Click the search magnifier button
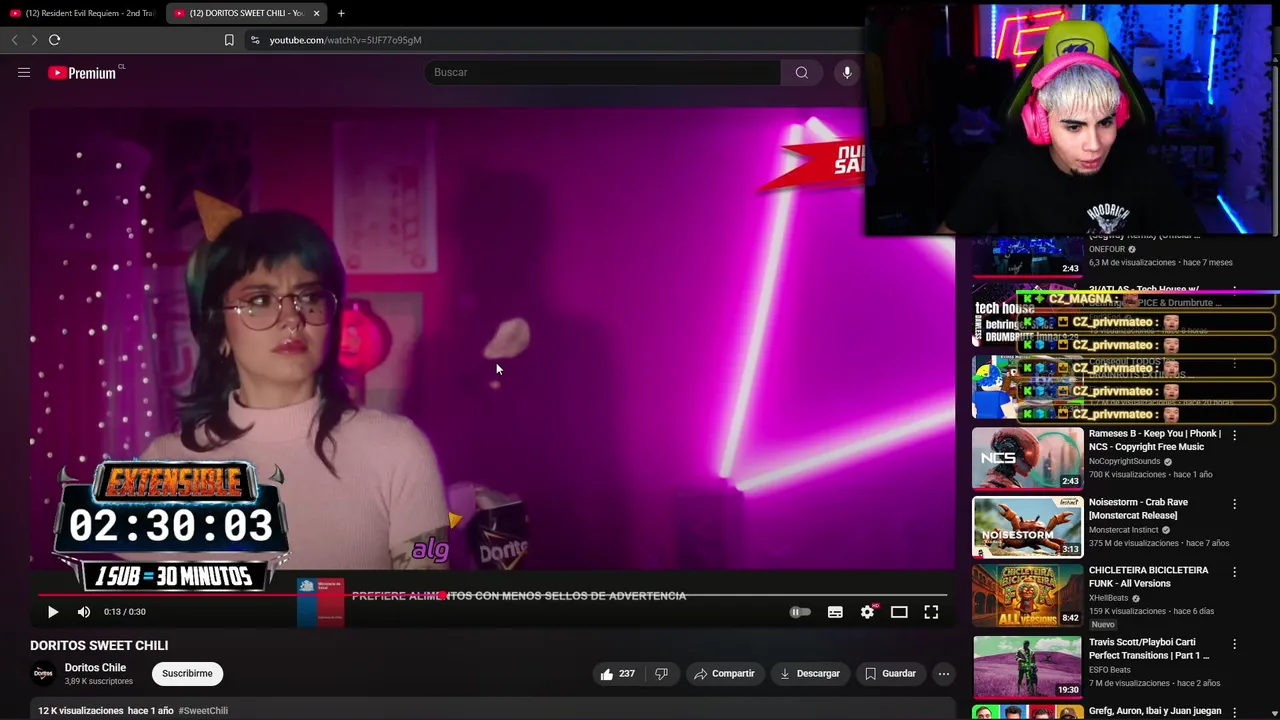 801,72
